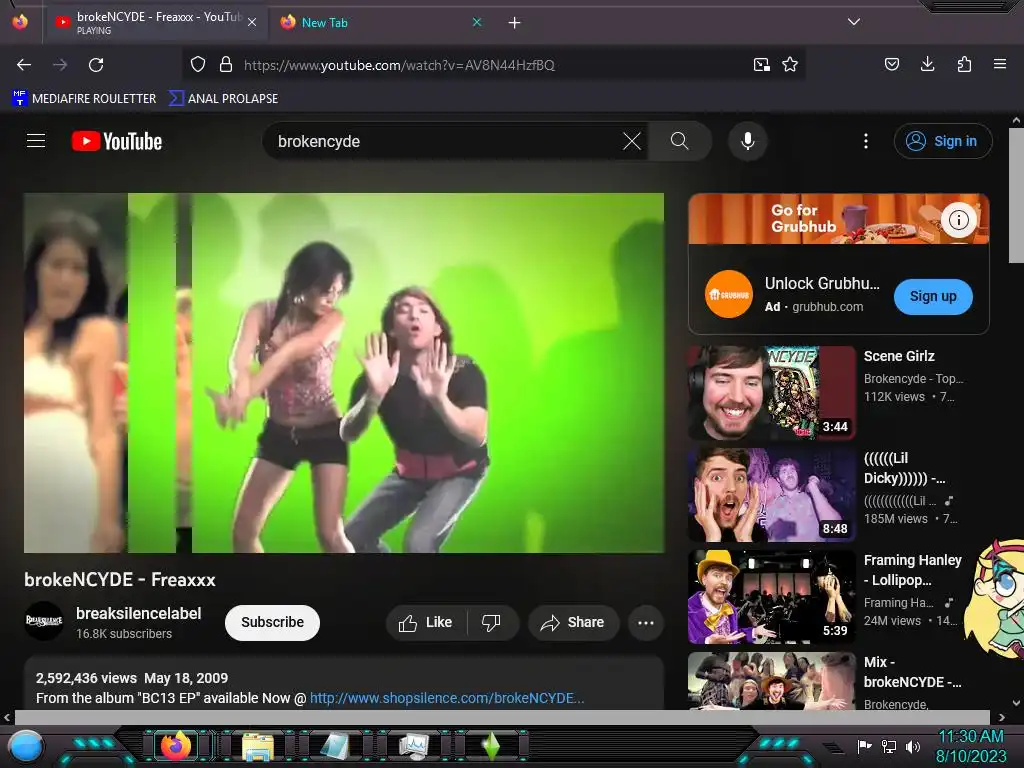
Task: Start voice search with microphone icon
Action: point(748,141)
